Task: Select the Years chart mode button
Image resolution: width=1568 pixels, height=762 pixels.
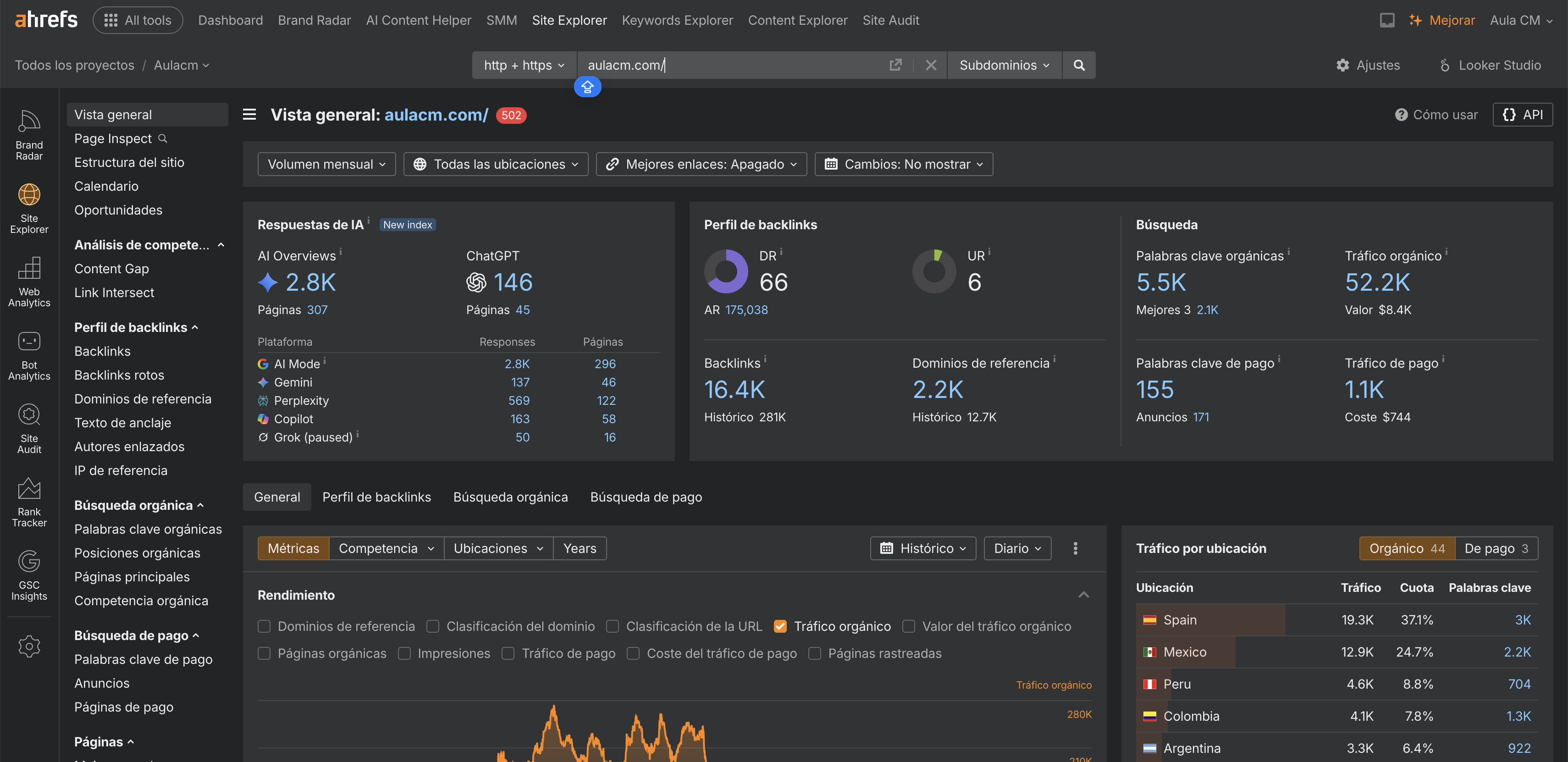Action: [580, 548]
